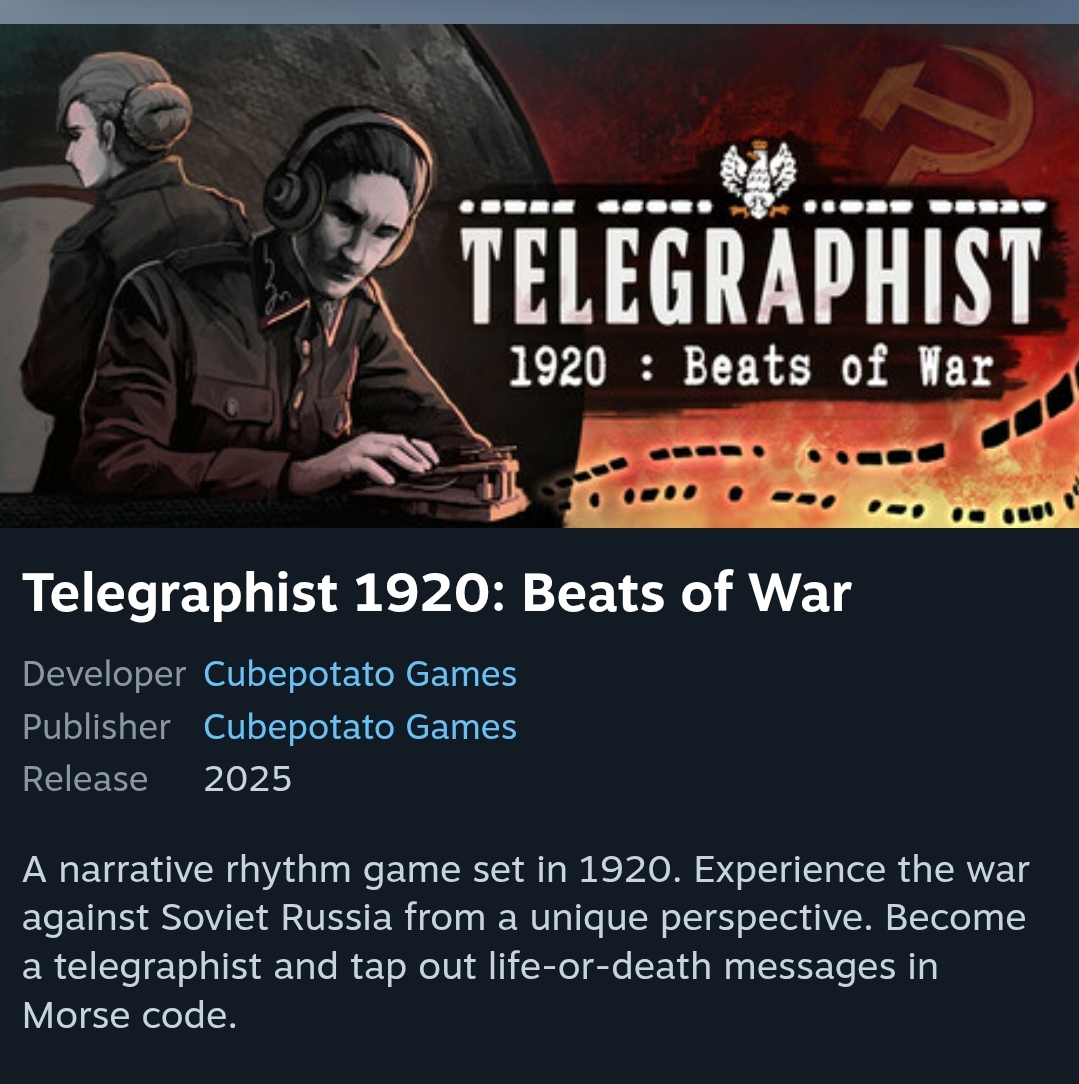
Task: Click the gray bar above the banner
Action: tap(539, 12)
